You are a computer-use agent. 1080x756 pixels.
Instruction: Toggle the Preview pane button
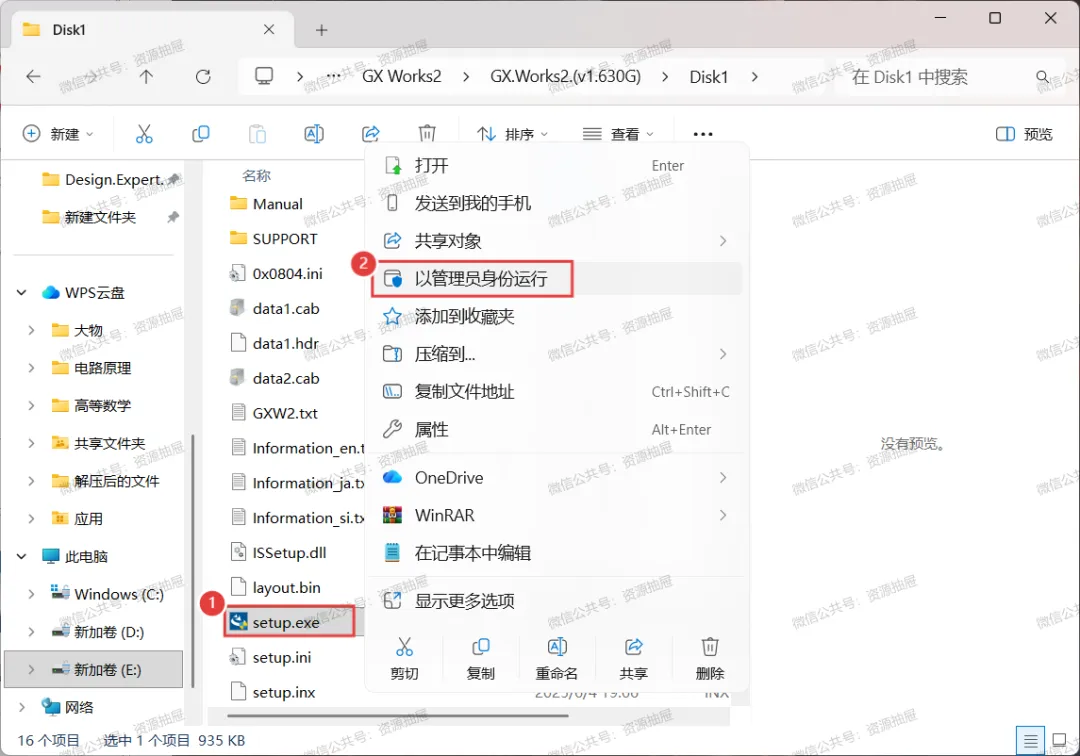[x=1024, y=134]
